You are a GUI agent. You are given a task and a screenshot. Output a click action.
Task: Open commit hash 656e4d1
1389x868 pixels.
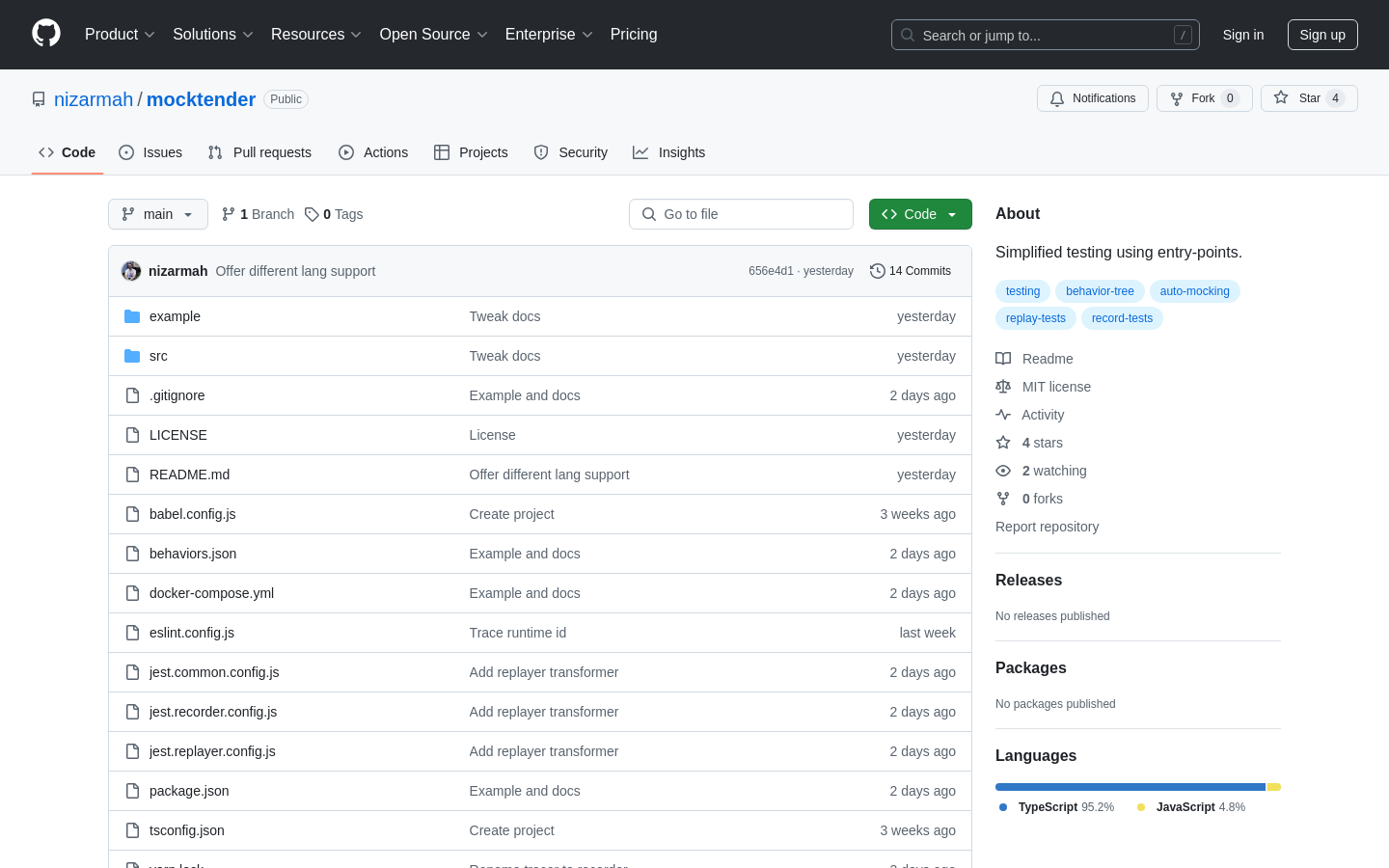point(771,271)
